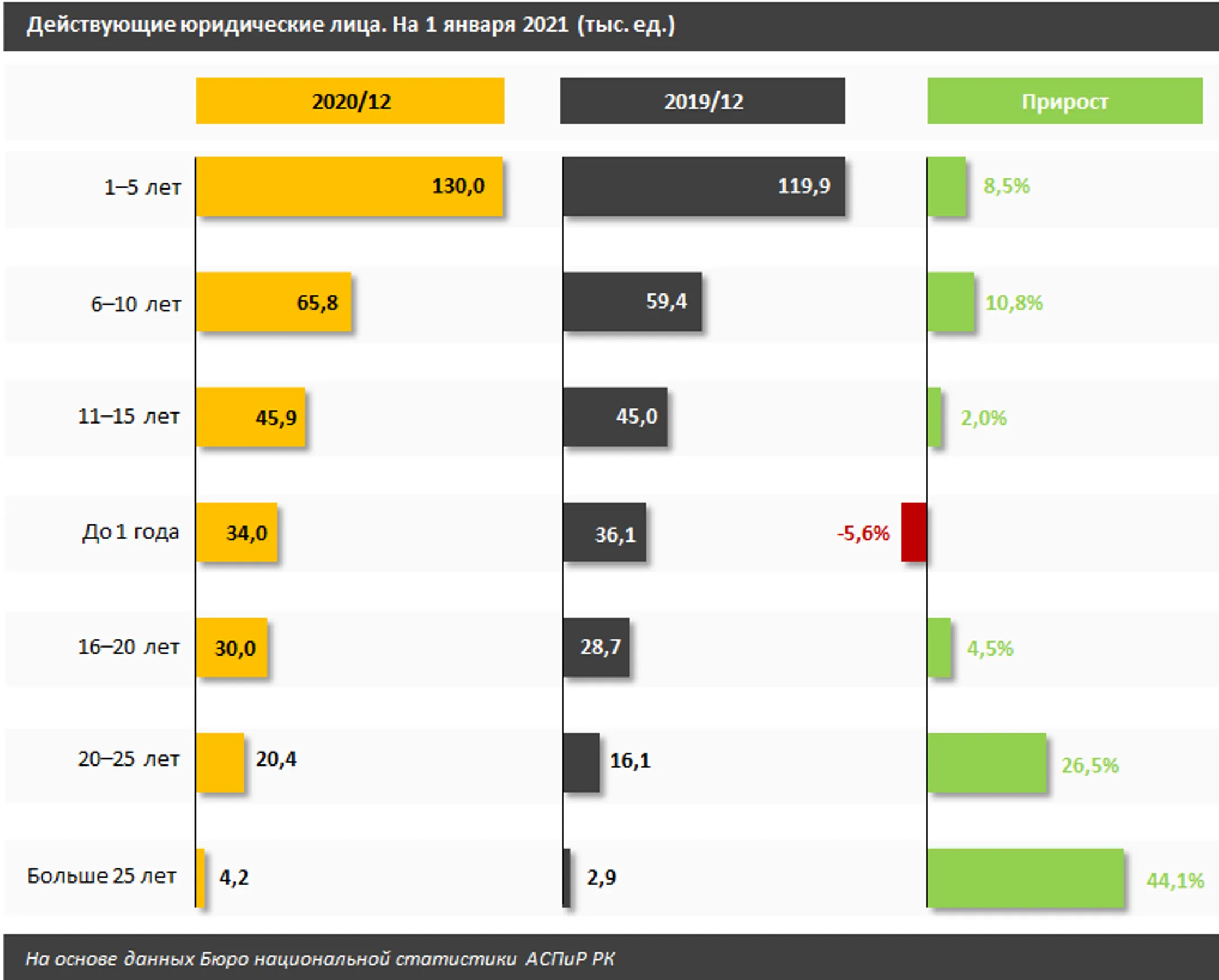Click the 130,0 yellow bar
The height and width of the screenshot is (980, 1219).
[349, 186]
